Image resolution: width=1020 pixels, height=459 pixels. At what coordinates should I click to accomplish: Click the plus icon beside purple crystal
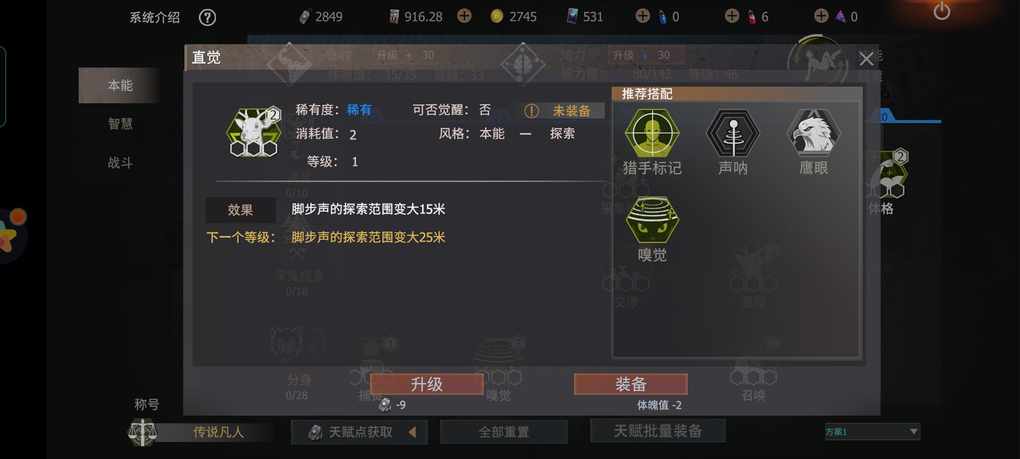[x=822, y=16]
